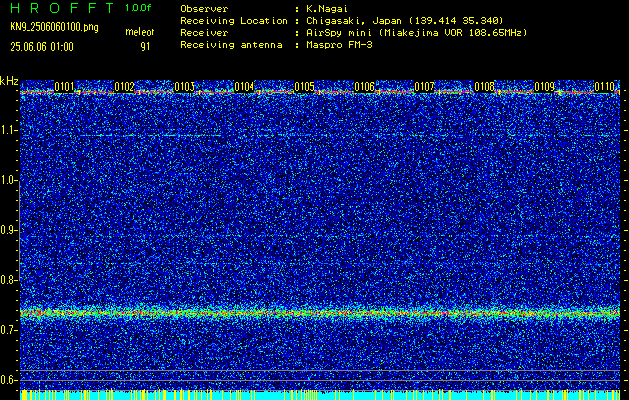The image size is (629, 400).
Task: Click the 0106 time marker
Action: 364,87
